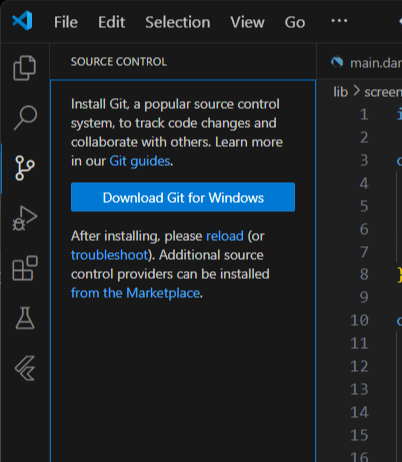402x462 pixels.
Task: Select the Source Control activity icon
Action: (25, 168)
